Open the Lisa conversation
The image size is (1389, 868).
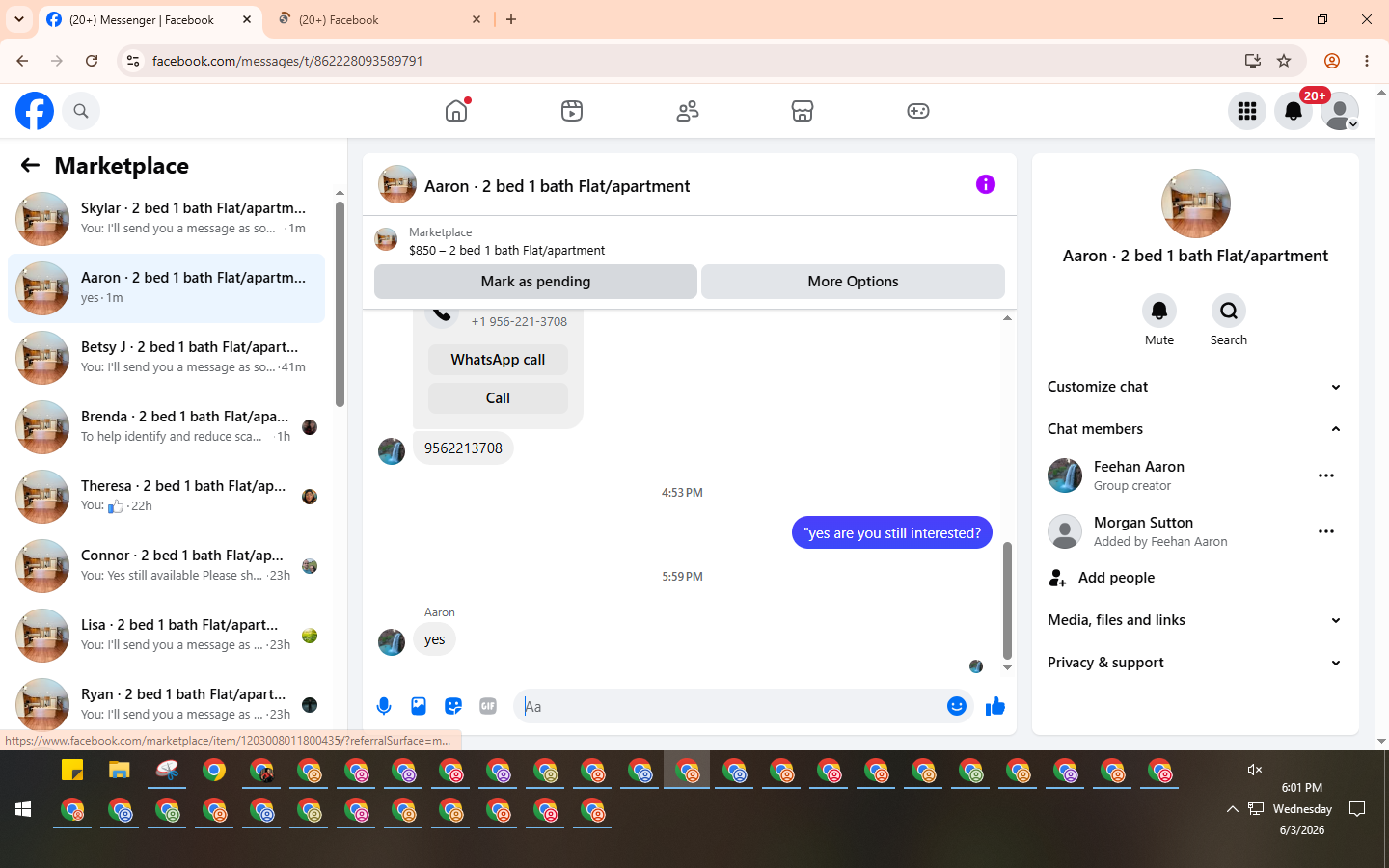click(166, 636)
